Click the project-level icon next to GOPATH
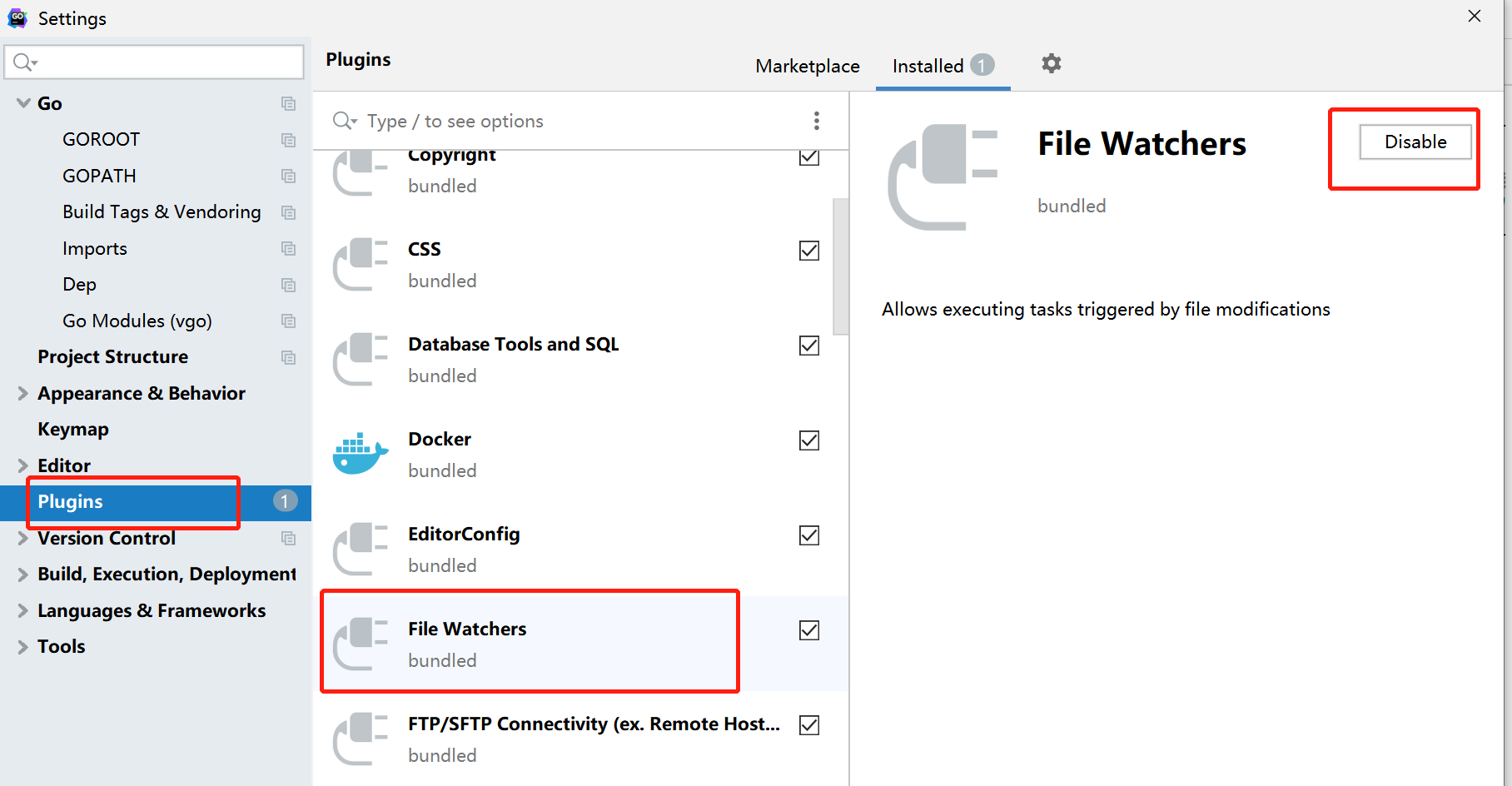 pyautogui.click(x=288, y=176)
